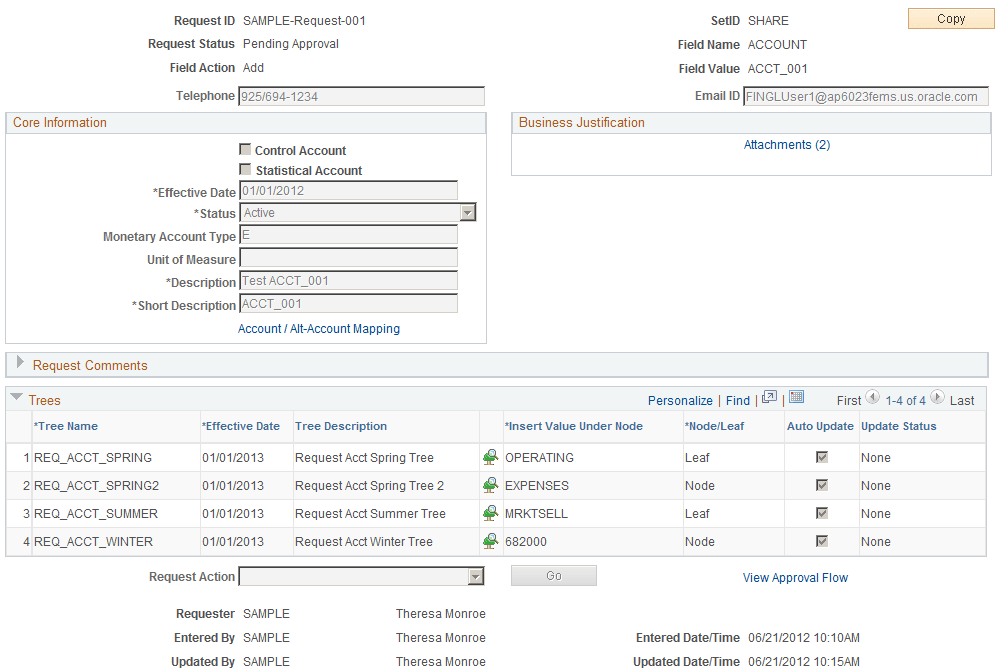This screenshot has height=670, width=997.
Task: Enable the Statistical Account checkbox
Action: pos(245,169)
